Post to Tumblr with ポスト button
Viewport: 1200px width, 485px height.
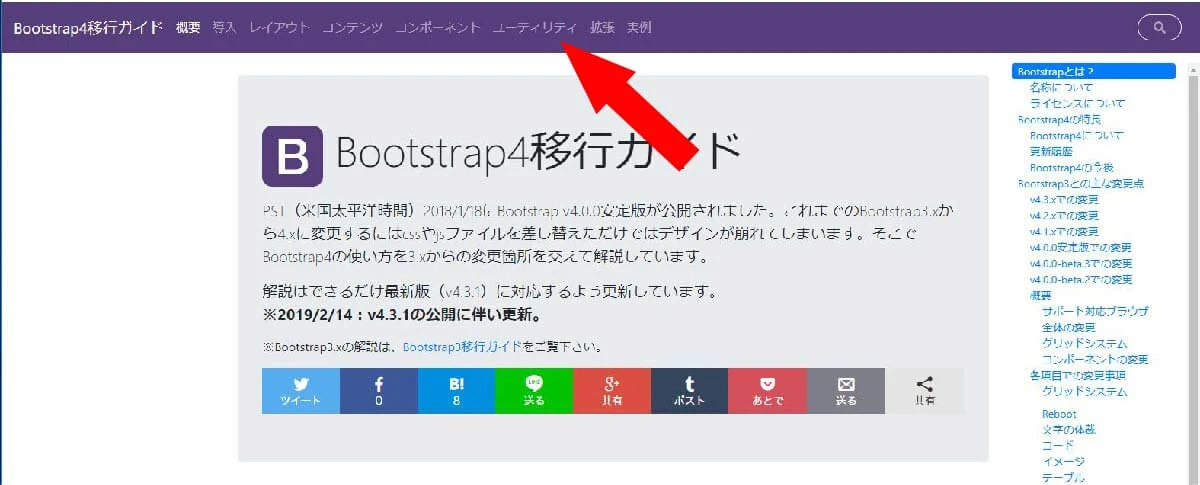coord(690,391)
